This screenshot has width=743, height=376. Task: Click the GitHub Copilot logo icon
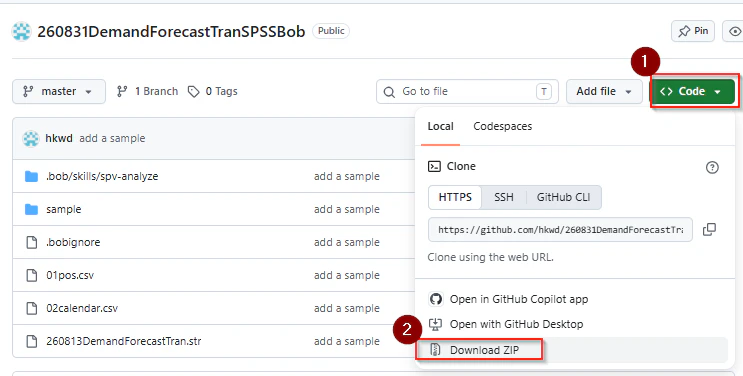tap(435, 299)
